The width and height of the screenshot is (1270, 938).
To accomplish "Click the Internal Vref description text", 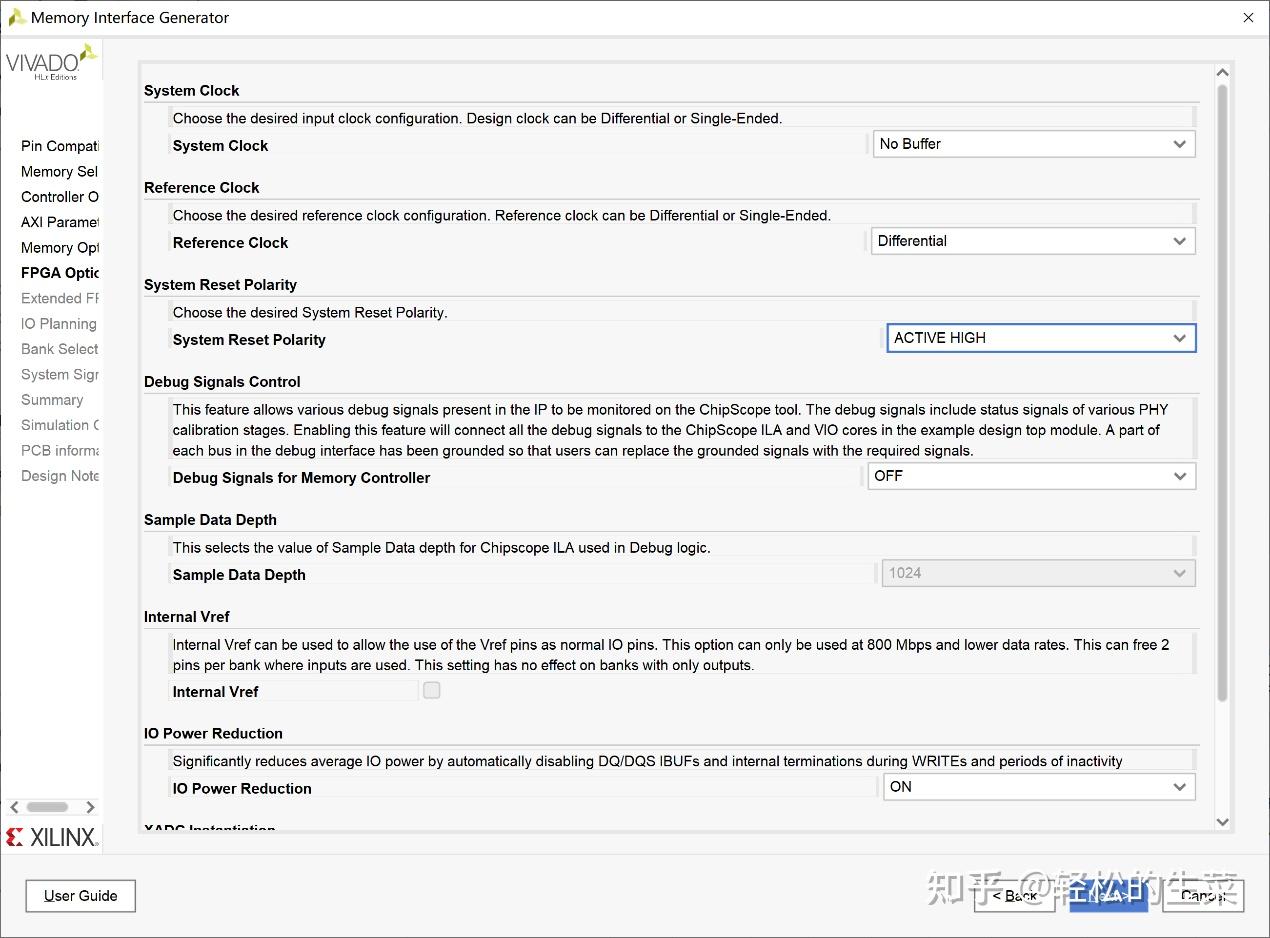I will (670, 655).
